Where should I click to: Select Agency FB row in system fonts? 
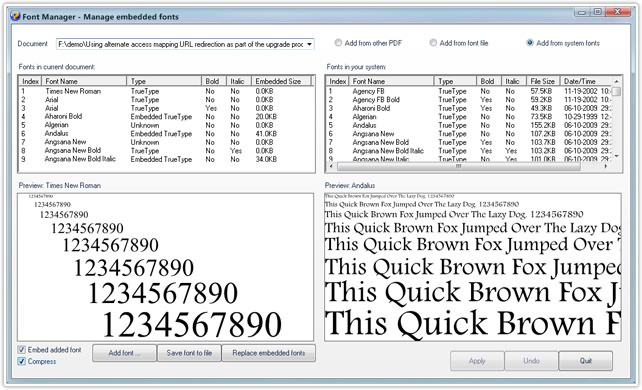469,91
